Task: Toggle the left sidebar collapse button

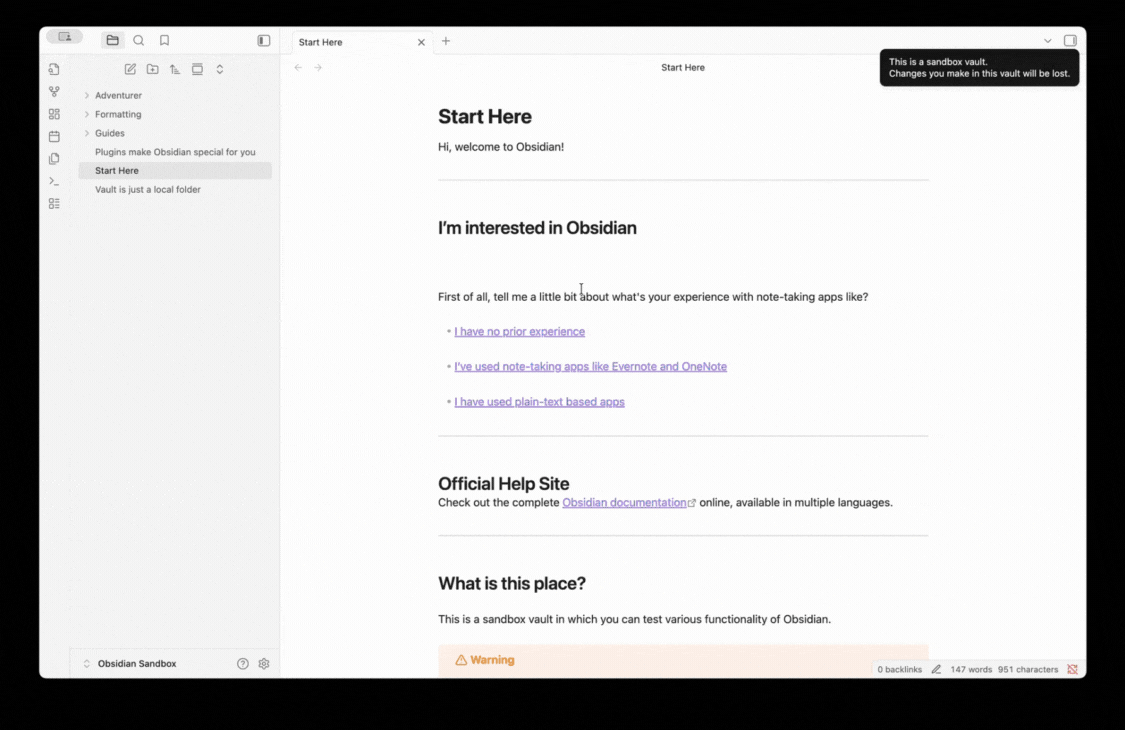Action: coord(264,41)
